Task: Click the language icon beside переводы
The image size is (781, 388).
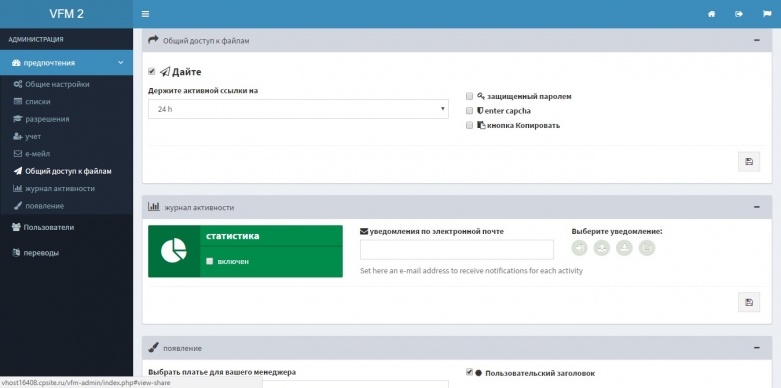Action: [x=16, y=253]
